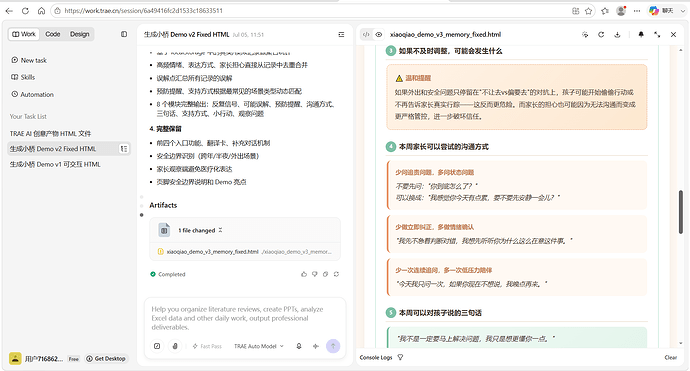
Task: Click the file icon in Artifacts card
Action: 164,230
